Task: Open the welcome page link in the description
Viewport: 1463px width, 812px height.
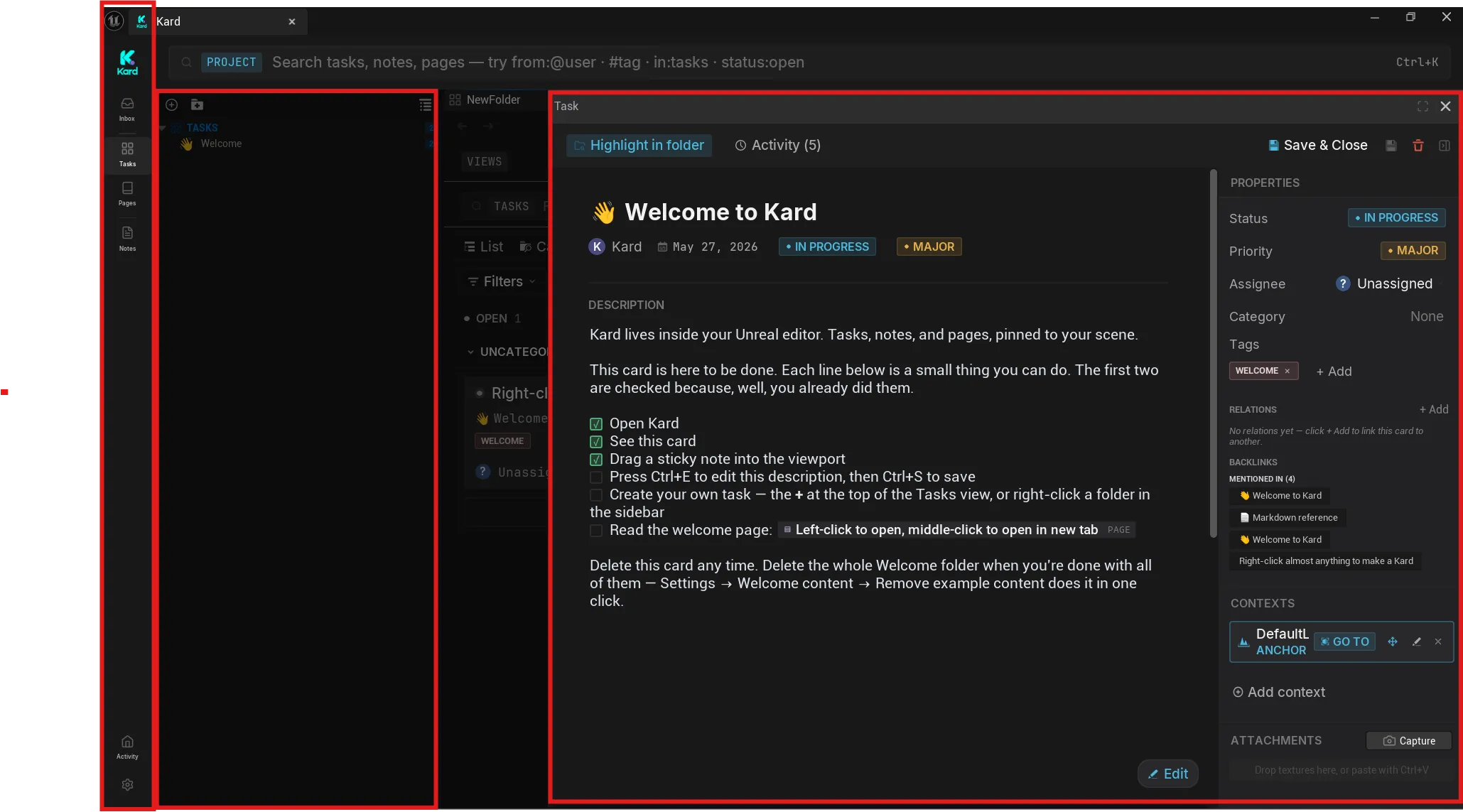Action: [x=956, y=530]
